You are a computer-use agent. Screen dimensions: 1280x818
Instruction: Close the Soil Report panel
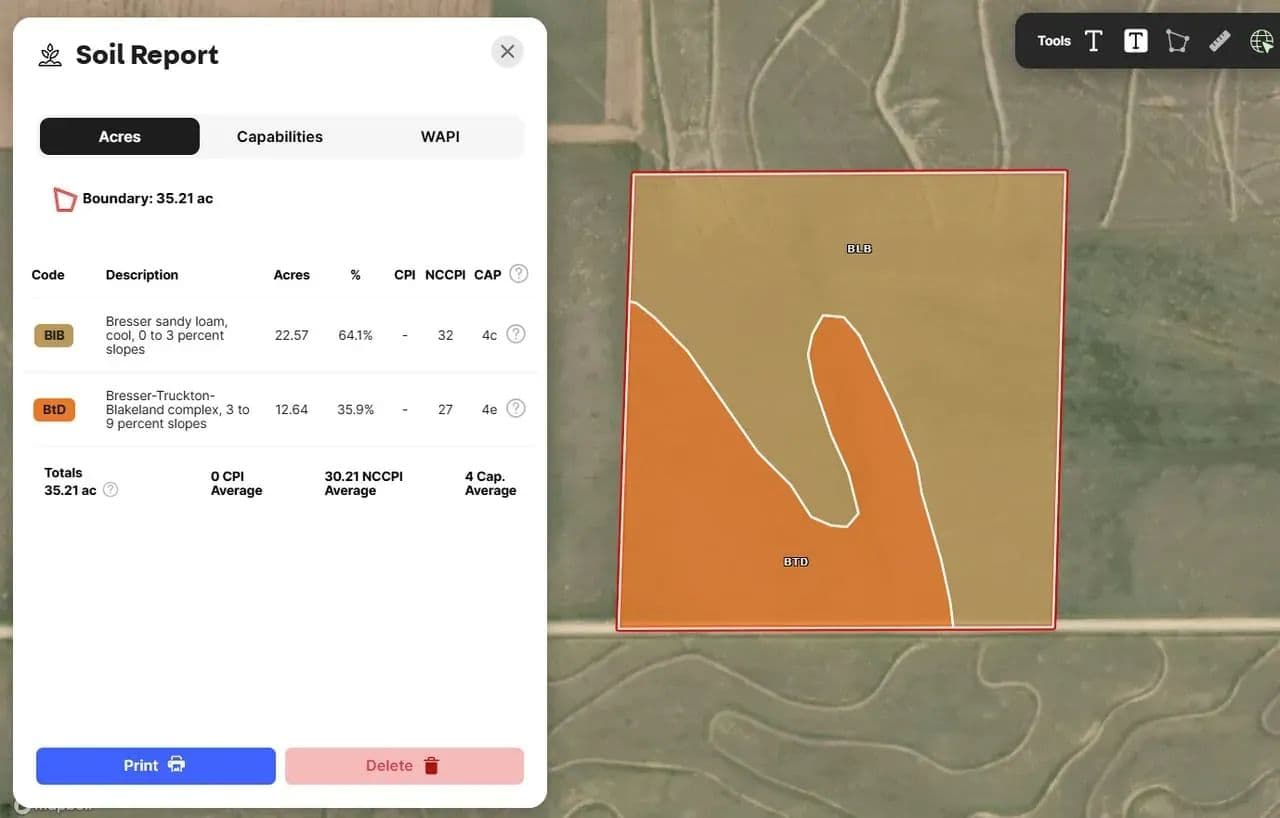tap(507, 52)
